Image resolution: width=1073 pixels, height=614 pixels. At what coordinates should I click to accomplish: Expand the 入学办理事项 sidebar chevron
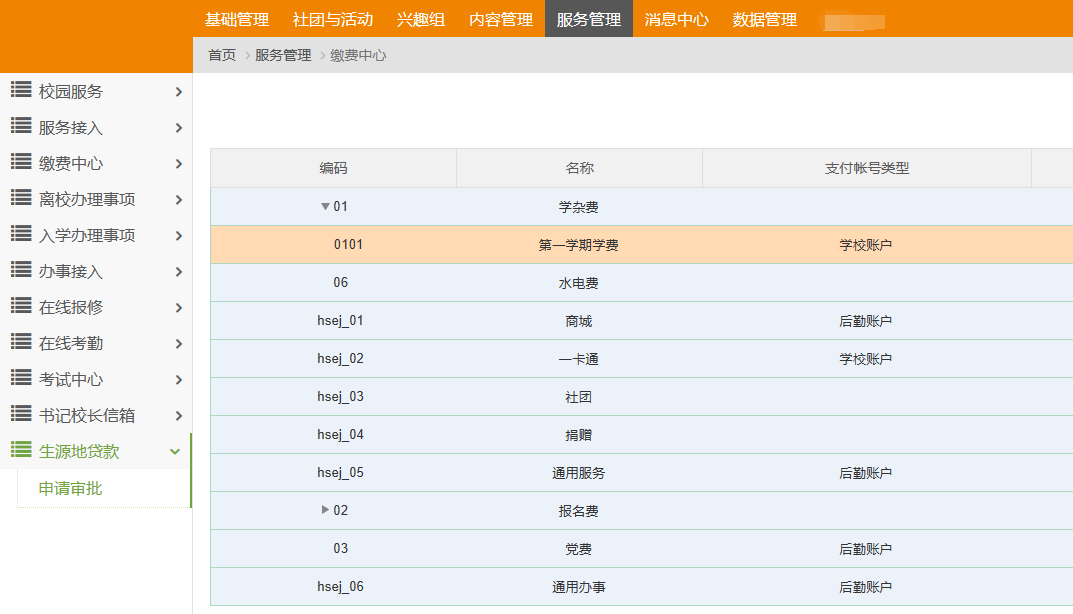178,236
